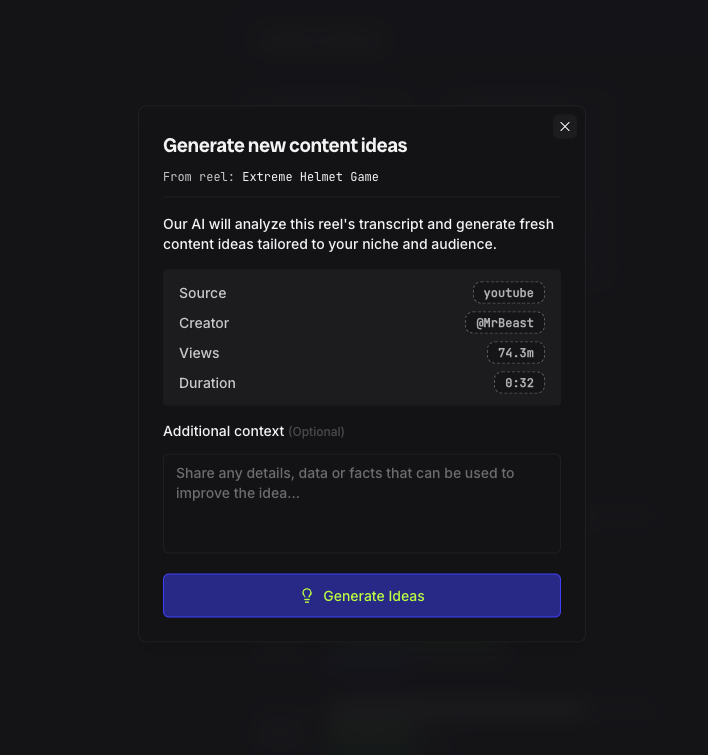Click the Source row label
The image size is (708, 755).
[203, 293]
